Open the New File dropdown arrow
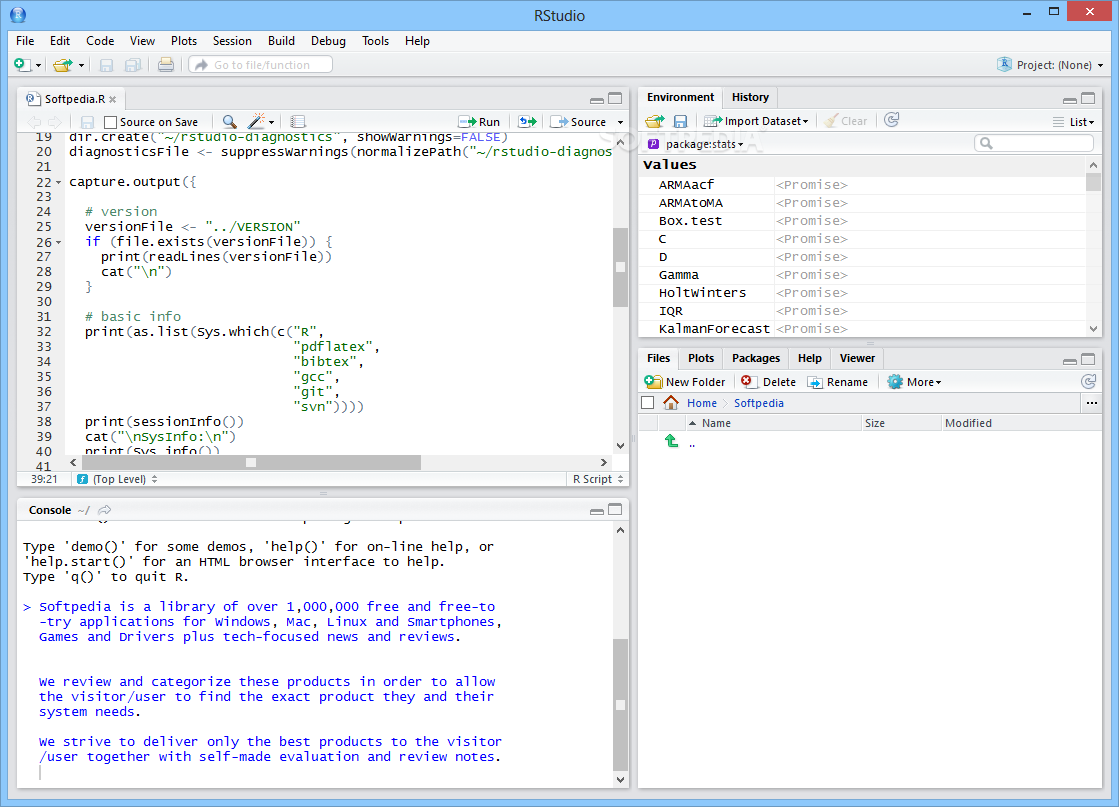The image size is (1119, 807). [39, 66]
